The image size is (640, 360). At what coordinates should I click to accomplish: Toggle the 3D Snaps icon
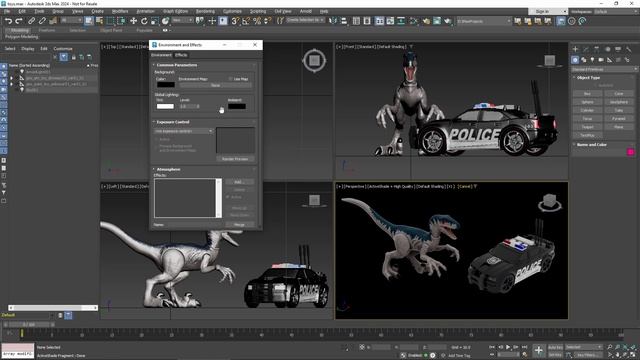tap(235, 21)
